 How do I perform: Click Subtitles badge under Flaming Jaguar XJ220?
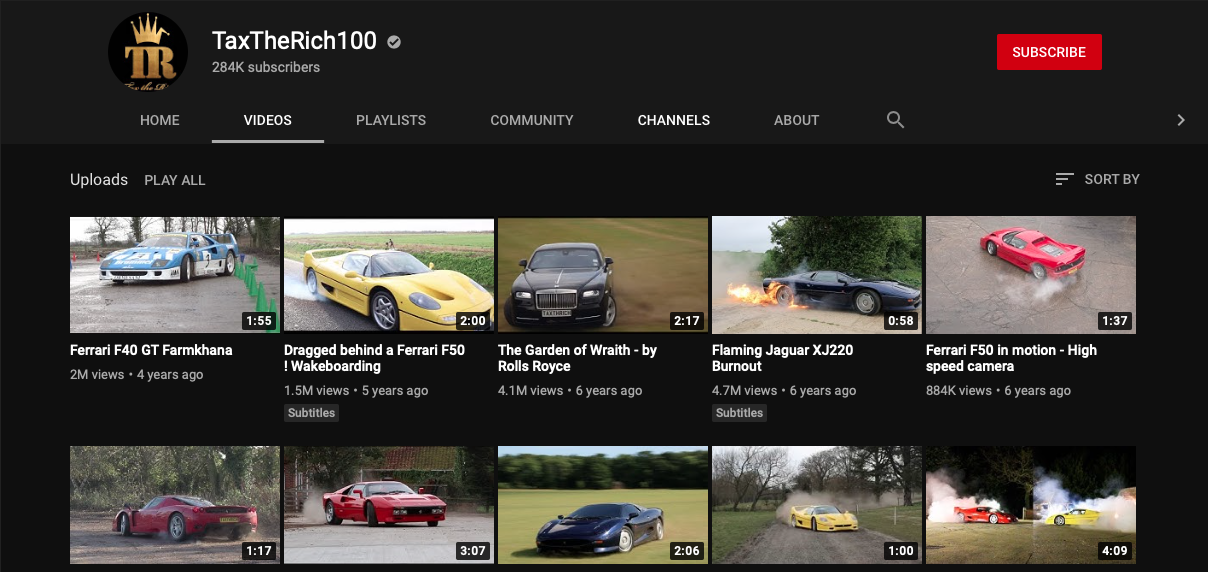[x=739, y=413]
